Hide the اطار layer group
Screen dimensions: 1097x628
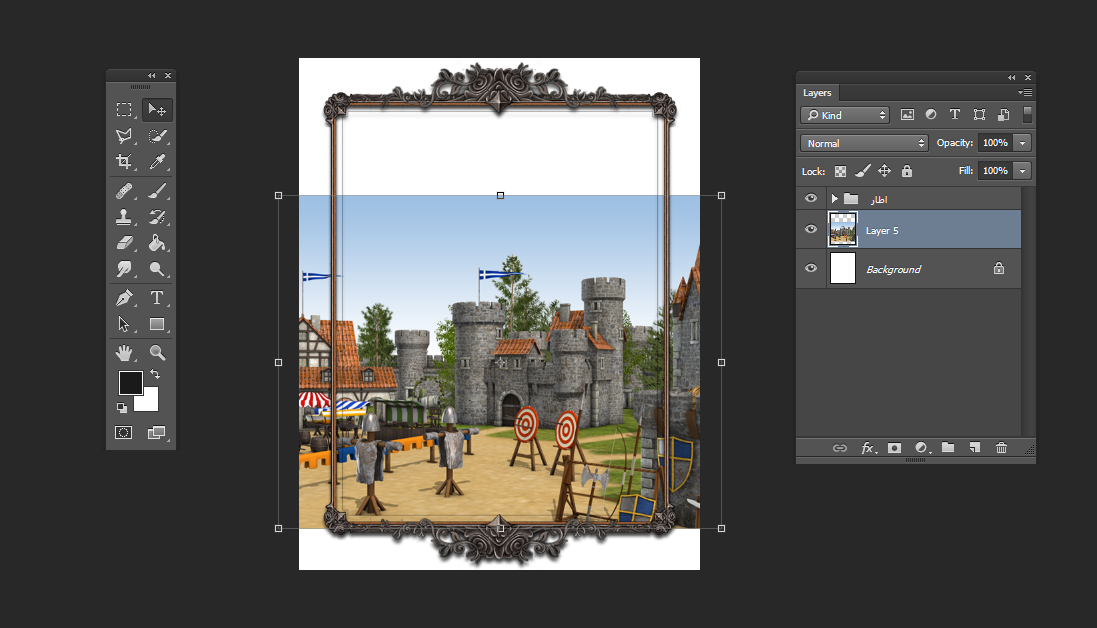tap(811, 199)
